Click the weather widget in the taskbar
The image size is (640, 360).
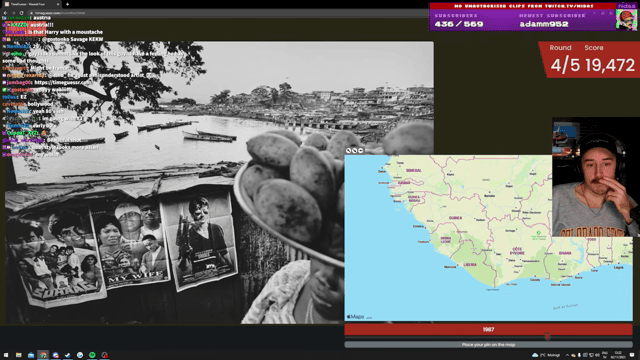[546, 355]
